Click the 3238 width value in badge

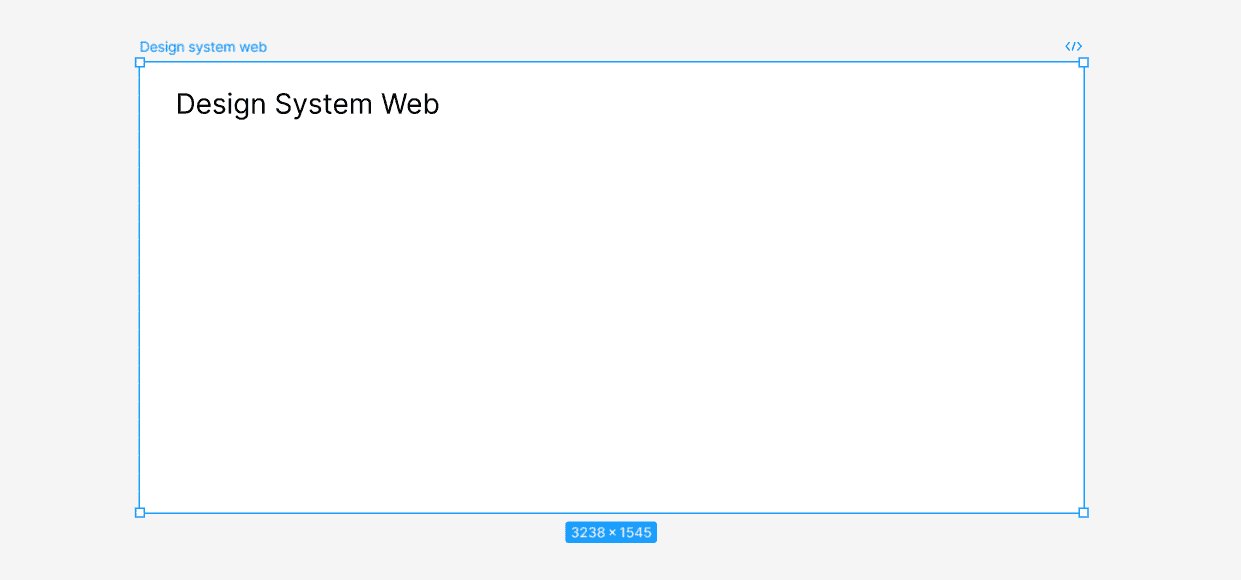(x=588, y=532)
